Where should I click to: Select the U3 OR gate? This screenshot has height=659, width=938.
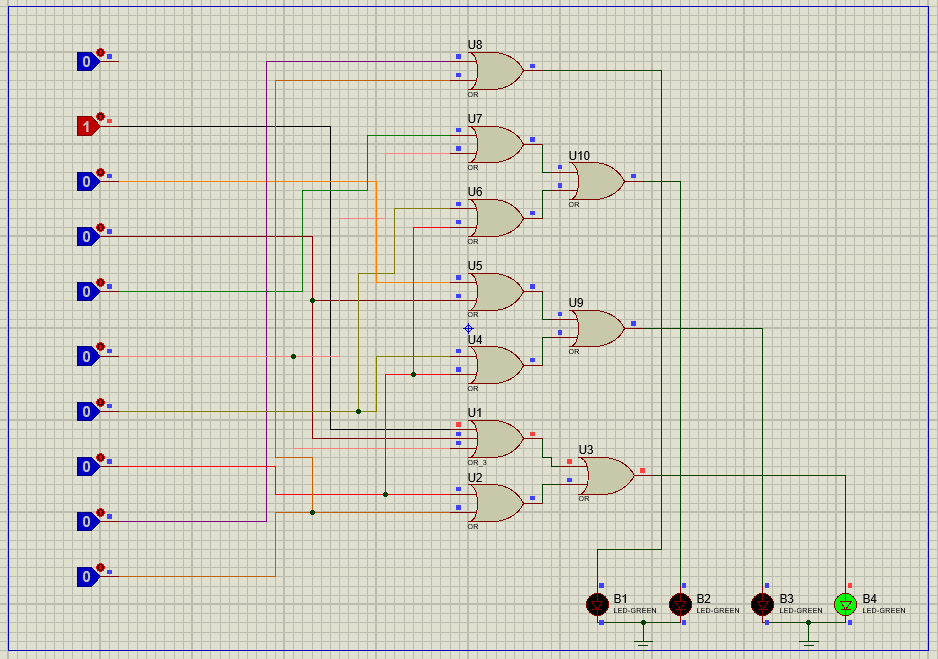[607, 475]
